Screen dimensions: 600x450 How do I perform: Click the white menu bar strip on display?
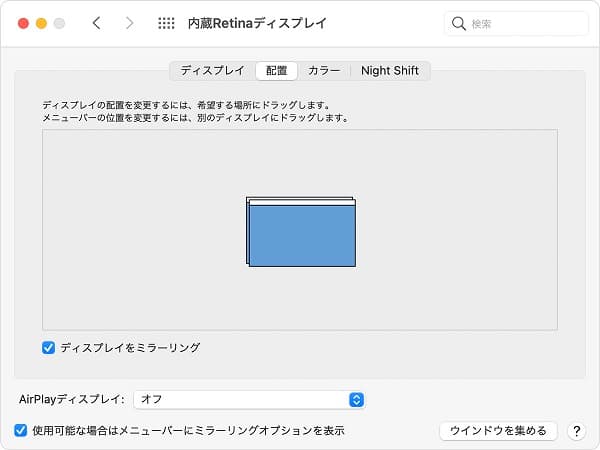(x=302, y=203)
